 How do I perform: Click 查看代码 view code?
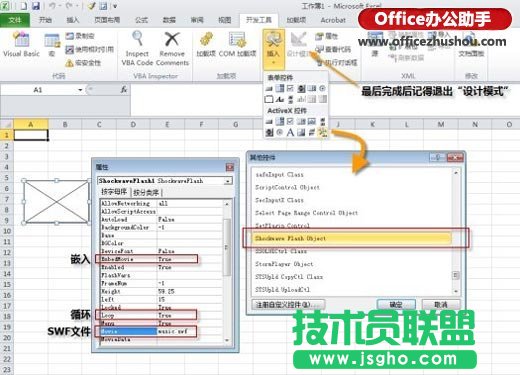click(333, 49)
